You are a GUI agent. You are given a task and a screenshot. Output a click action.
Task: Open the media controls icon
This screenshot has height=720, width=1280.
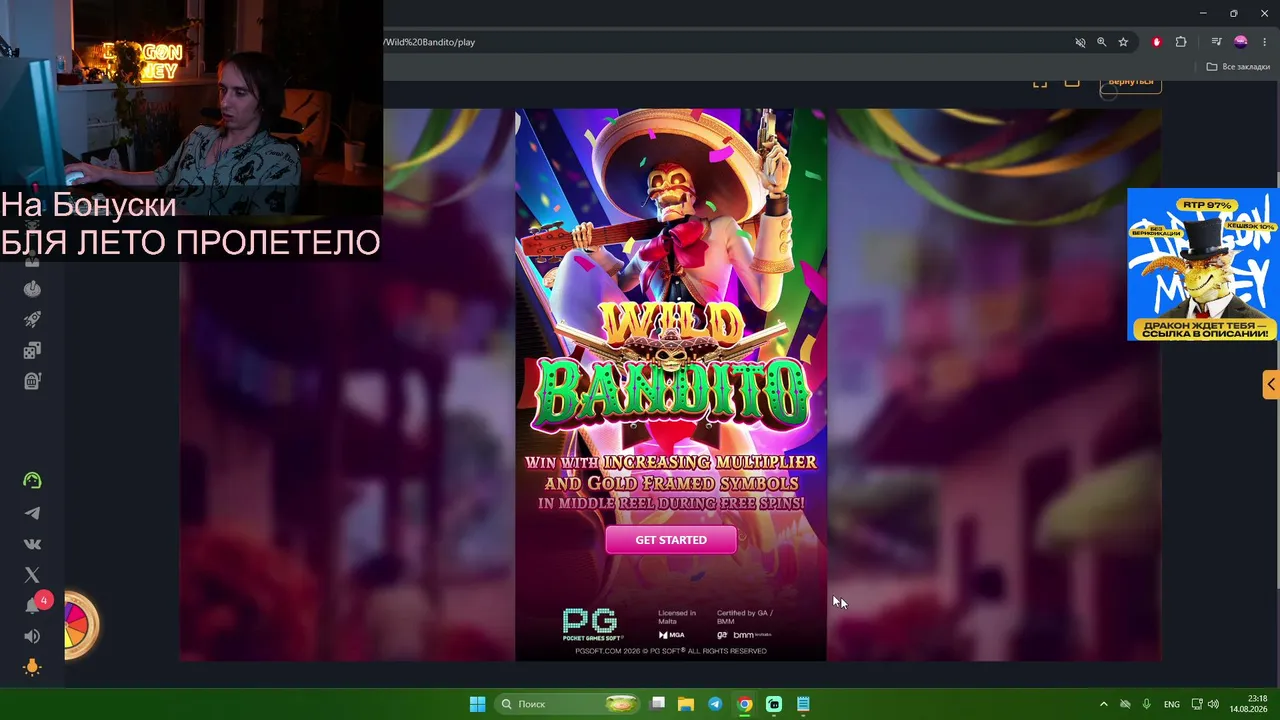coord(1216,42)
